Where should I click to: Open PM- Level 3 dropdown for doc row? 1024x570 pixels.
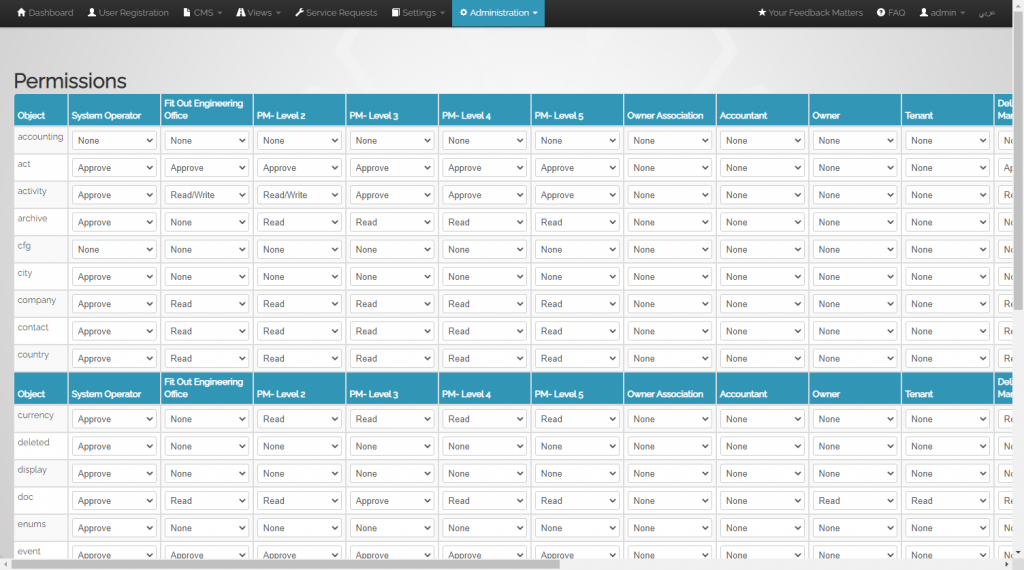click(x=392, y=501)
